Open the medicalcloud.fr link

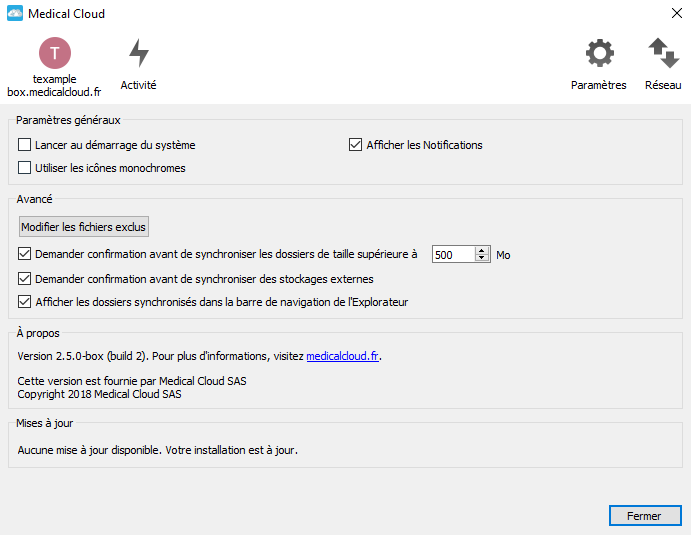point(342,356)
